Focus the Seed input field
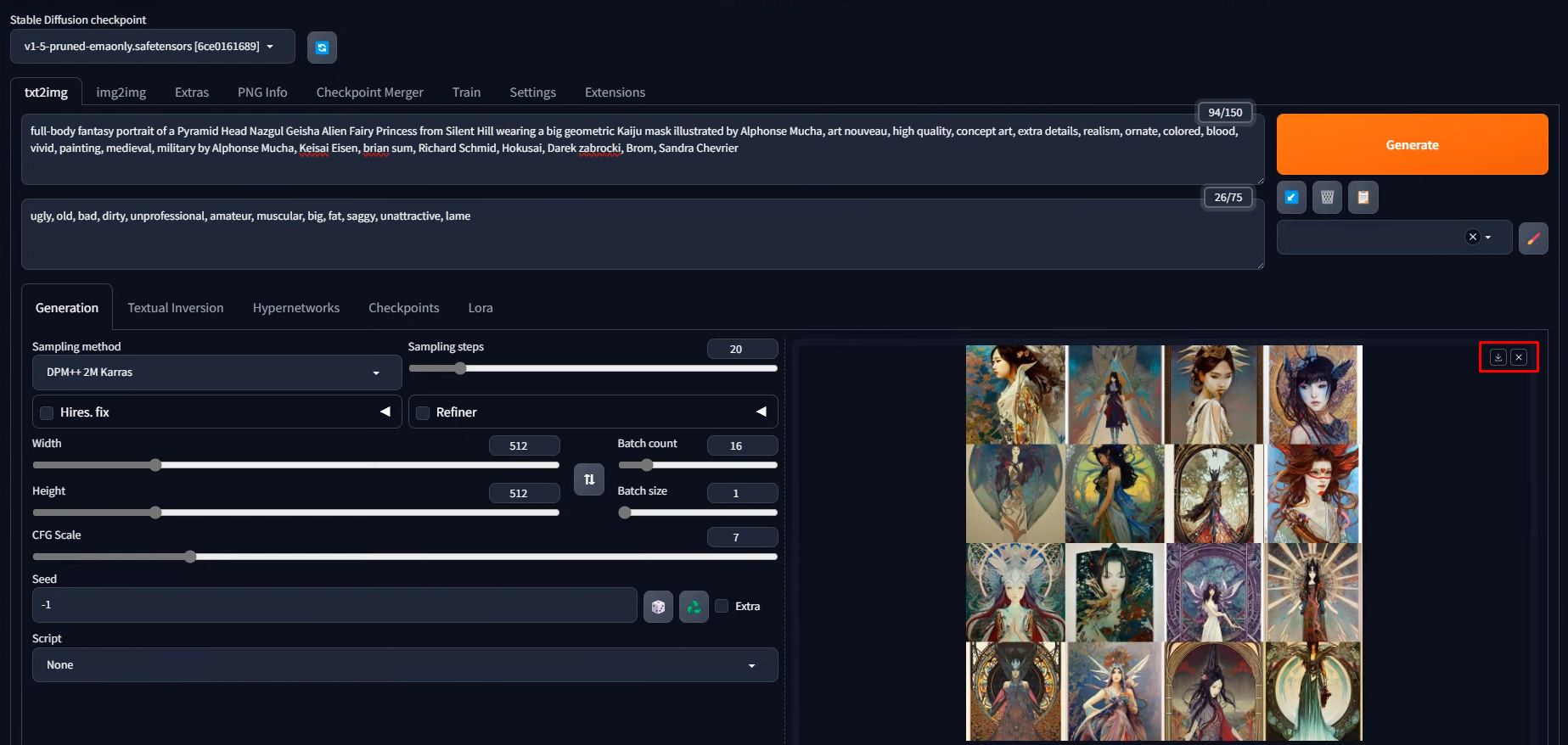 [334, 606]
